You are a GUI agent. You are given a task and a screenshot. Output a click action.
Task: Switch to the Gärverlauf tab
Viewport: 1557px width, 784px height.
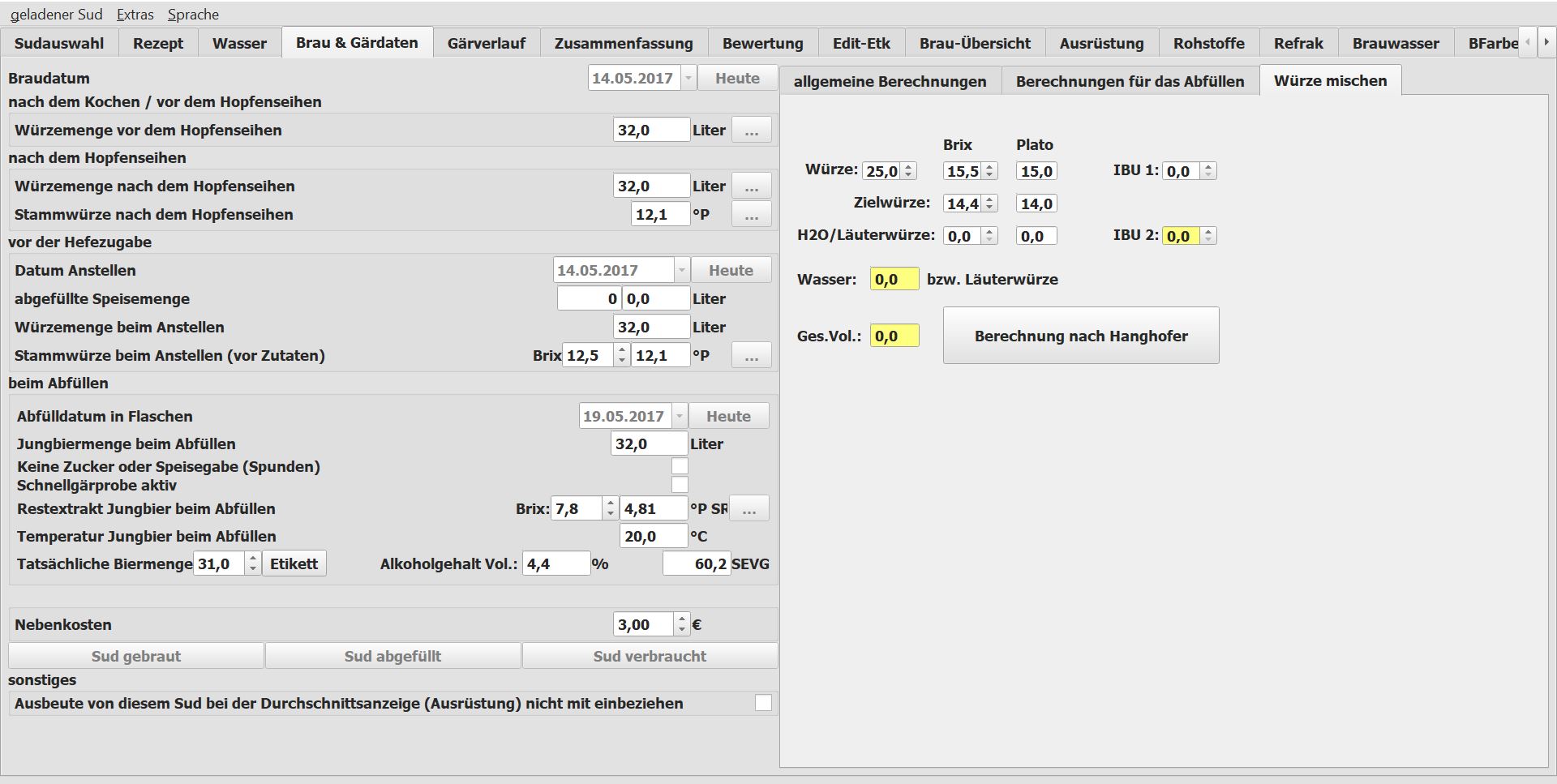click(x=486, y=43)
